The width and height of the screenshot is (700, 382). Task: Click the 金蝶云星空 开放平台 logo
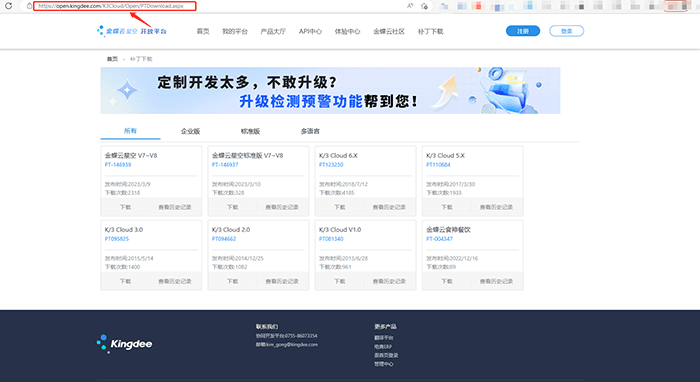(x=132, y=31)
